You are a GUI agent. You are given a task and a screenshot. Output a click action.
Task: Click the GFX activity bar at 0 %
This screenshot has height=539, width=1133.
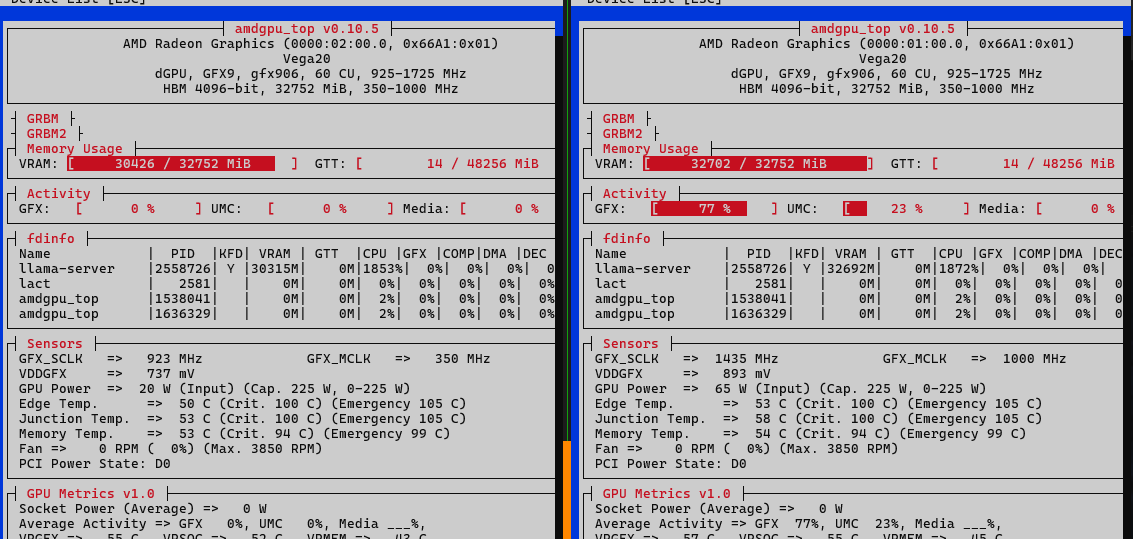138,209
